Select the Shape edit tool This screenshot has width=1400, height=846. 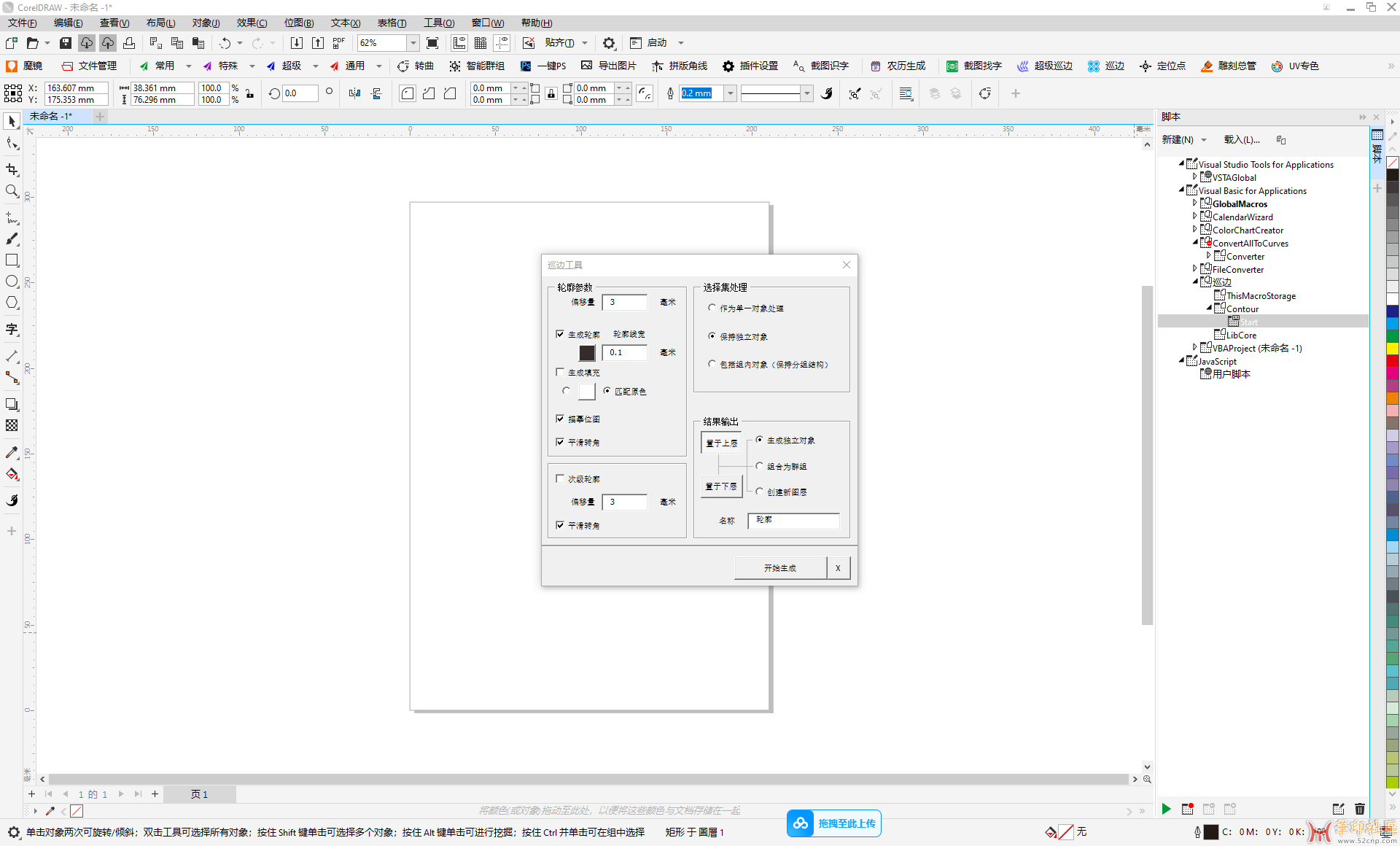click(x=12, y=144)
